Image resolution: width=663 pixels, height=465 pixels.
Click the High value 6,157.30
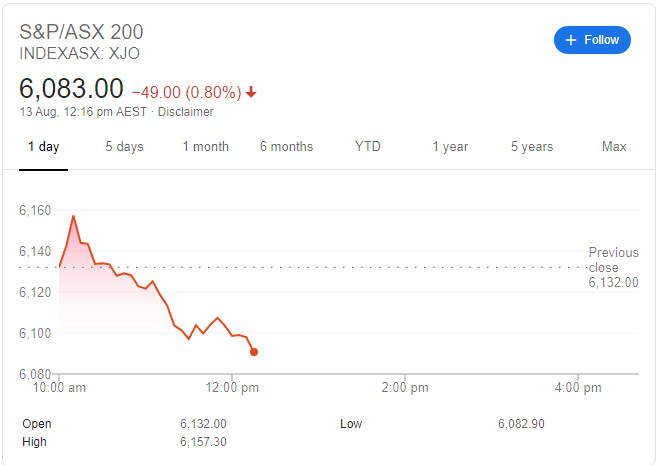[x=203, y=442]
